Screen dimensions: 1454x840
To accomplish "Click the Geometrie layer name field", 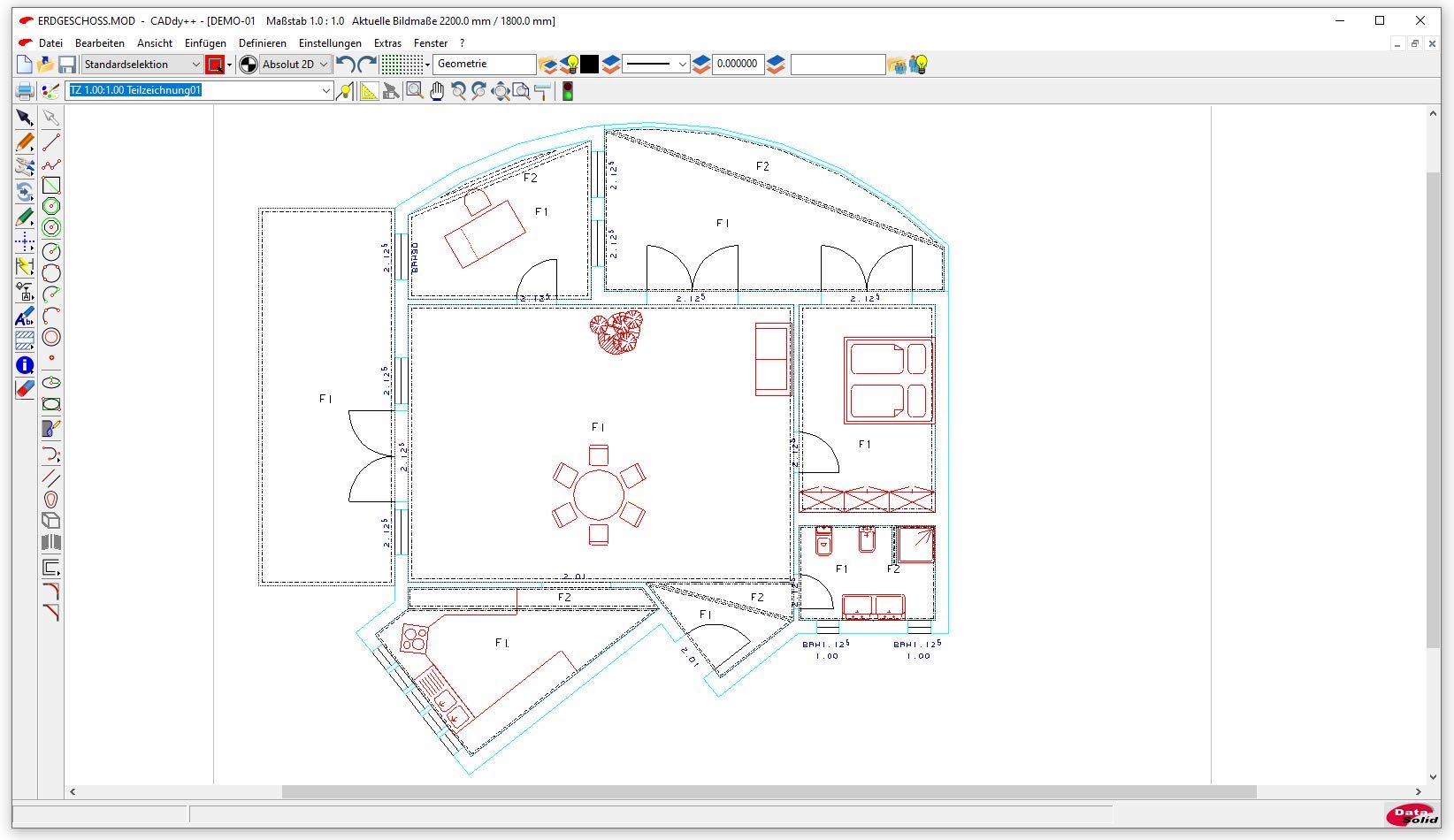I will coord(485,65).
